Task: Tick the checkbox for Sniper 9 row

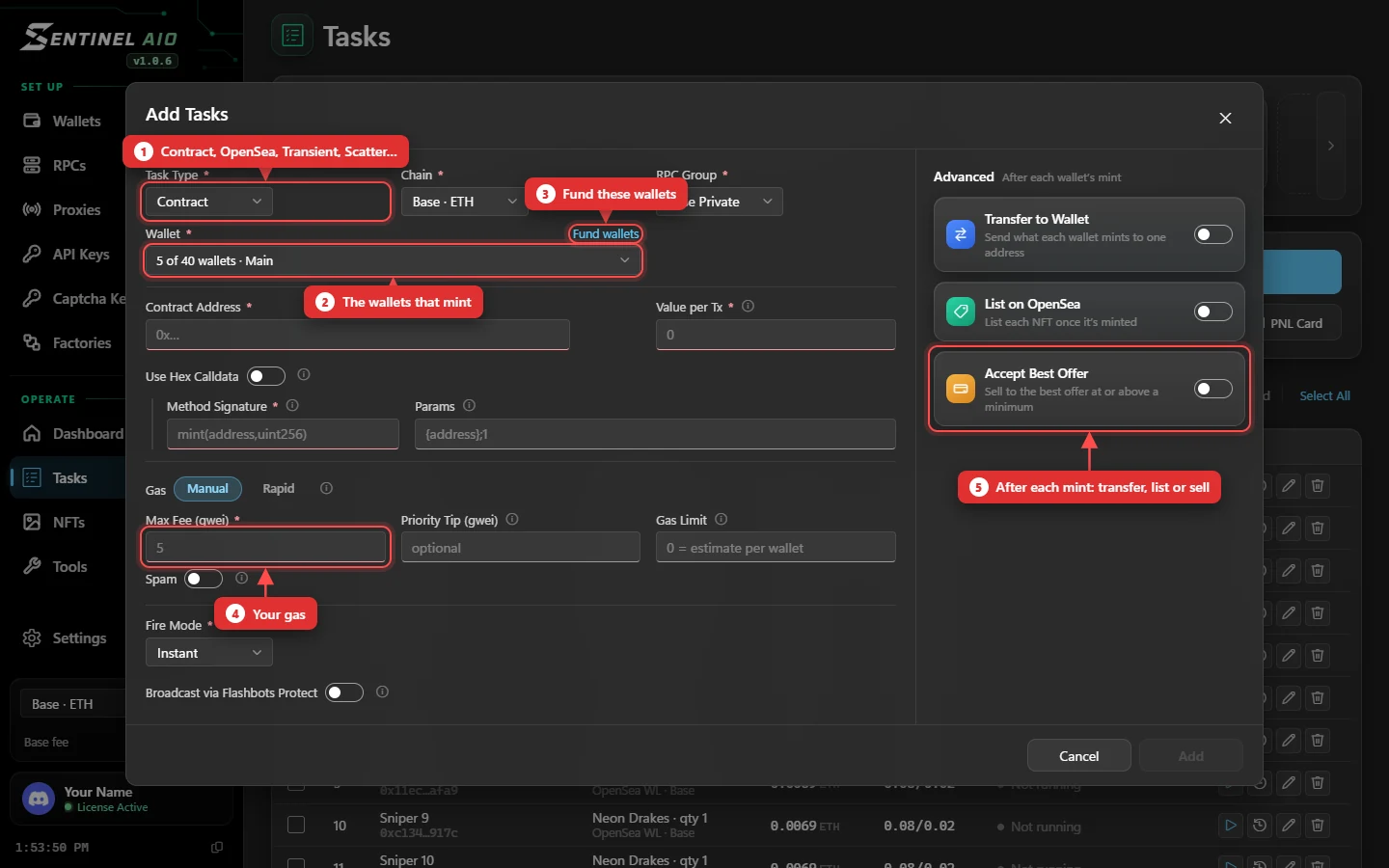Action: point(296,826)
